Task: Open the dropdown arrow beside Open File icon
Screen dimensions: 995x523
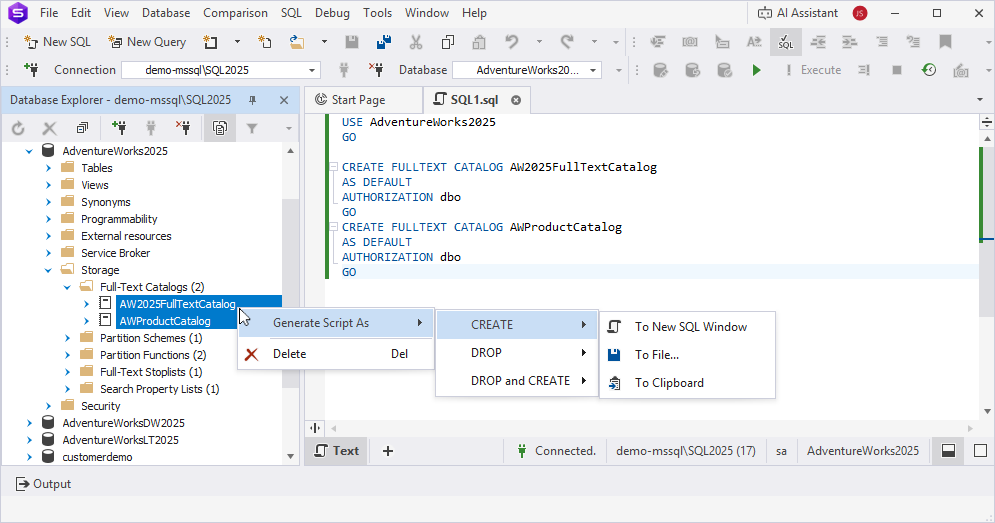Action: tap(324, 42)
